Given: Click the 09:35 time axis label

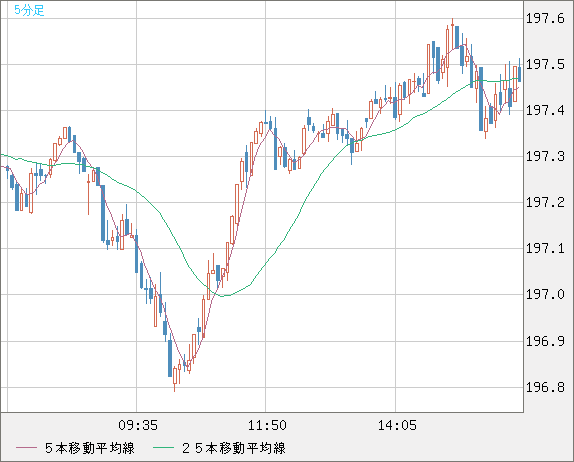Looking at the screenshot, I should click(x=138, y=425).
